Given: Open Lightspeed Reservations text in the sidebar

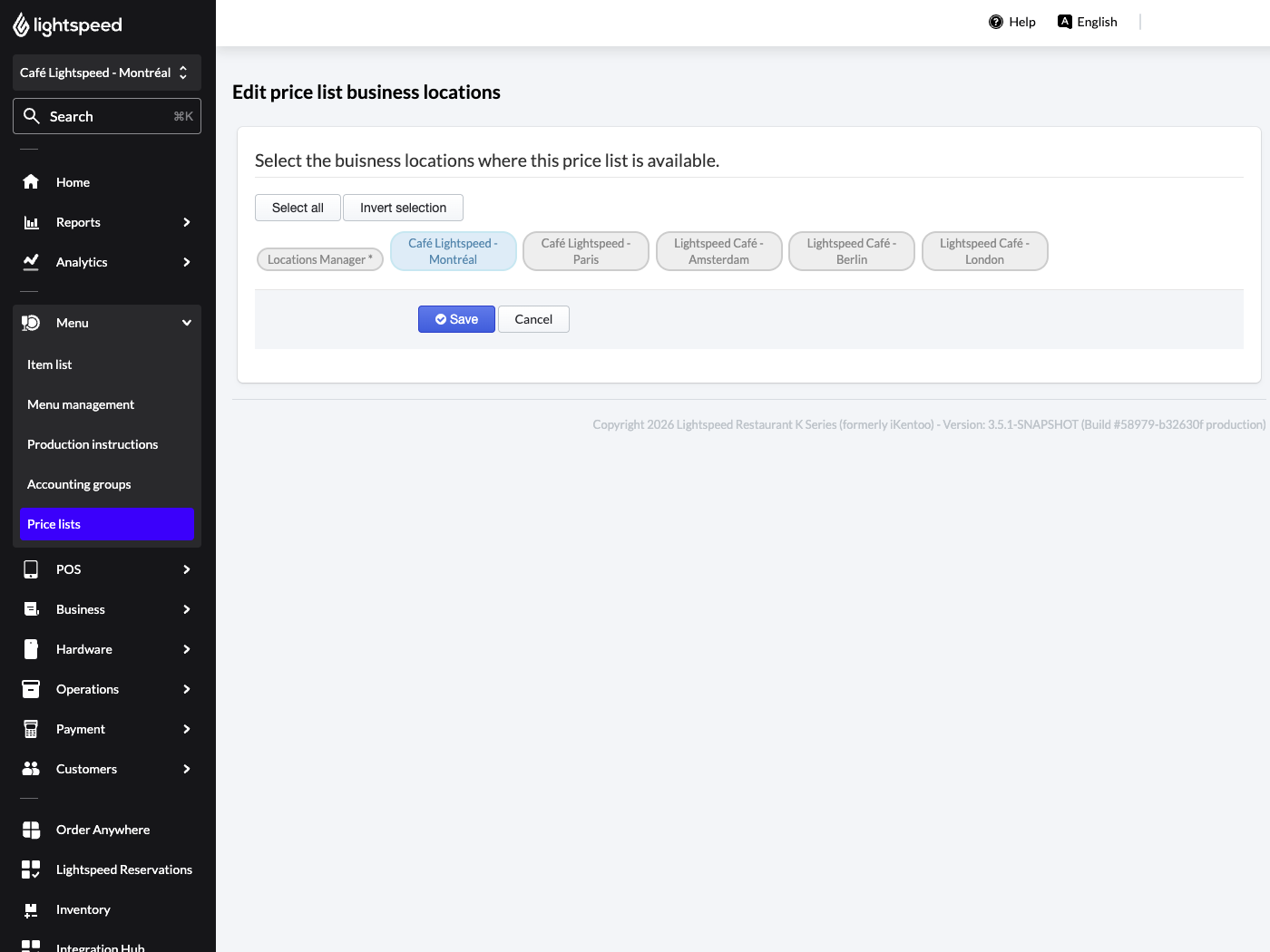Looking at the screenshot, I should pos(124,869).
